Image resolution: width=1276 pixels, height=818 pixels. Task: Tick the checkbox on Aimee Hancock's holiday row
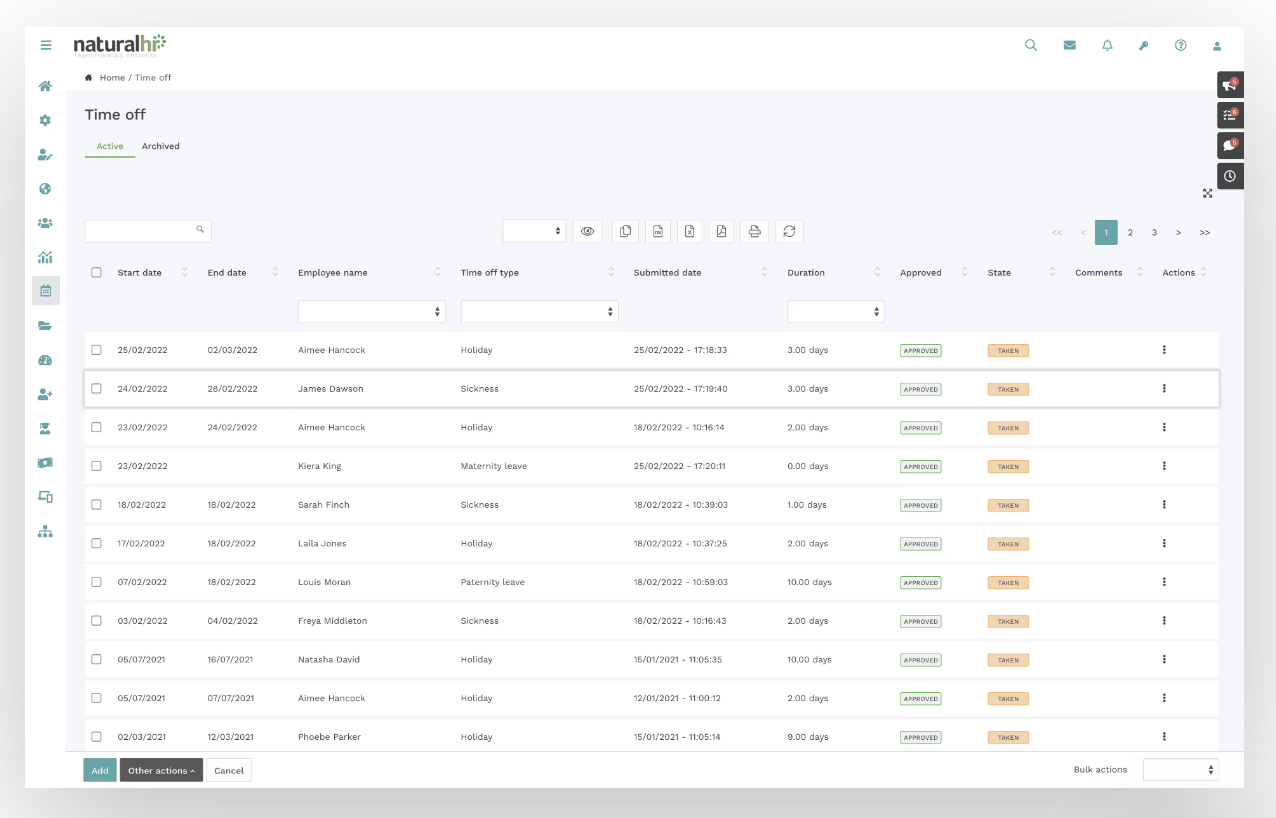[x=96, y=350]
